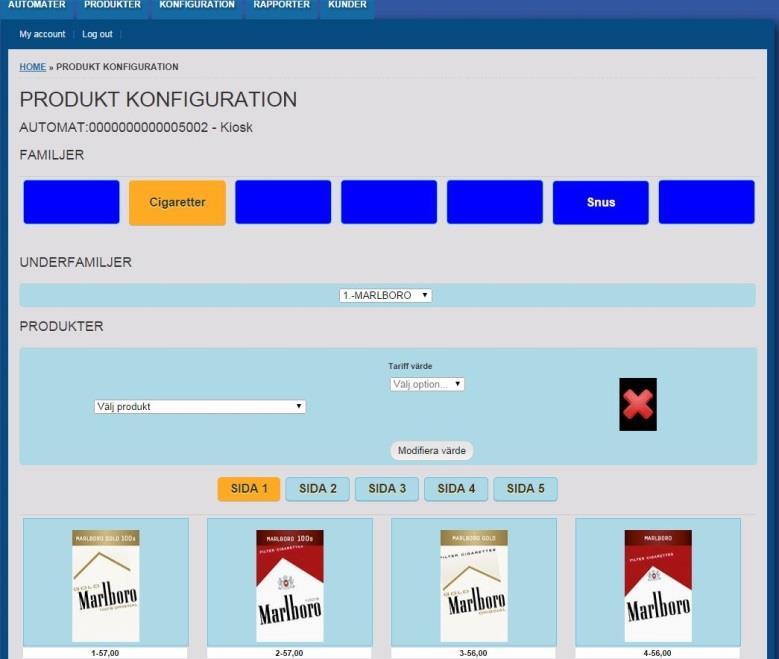The width and height of the screenshot is (779, 659).
Task: Select the Snus family button
Action: 601,202
